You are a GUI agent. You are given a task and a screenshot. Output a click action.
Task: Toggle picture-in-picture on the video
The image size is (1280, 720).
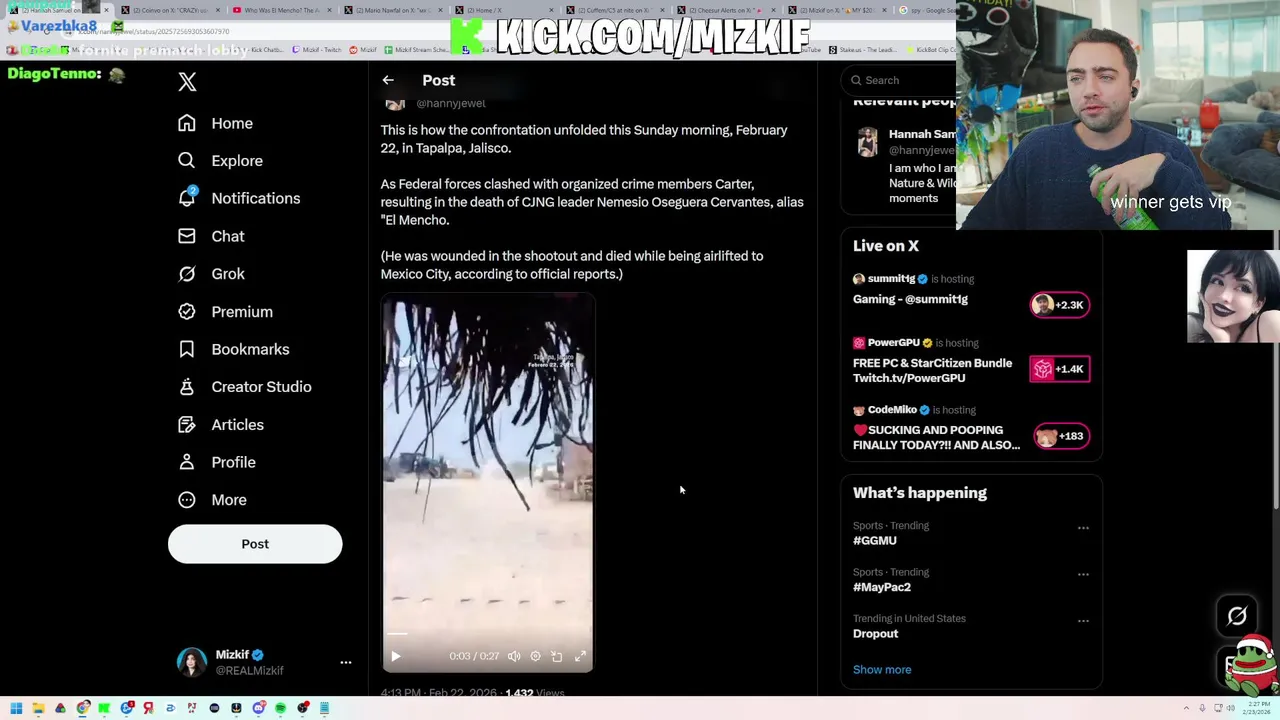tap(557, 656)
